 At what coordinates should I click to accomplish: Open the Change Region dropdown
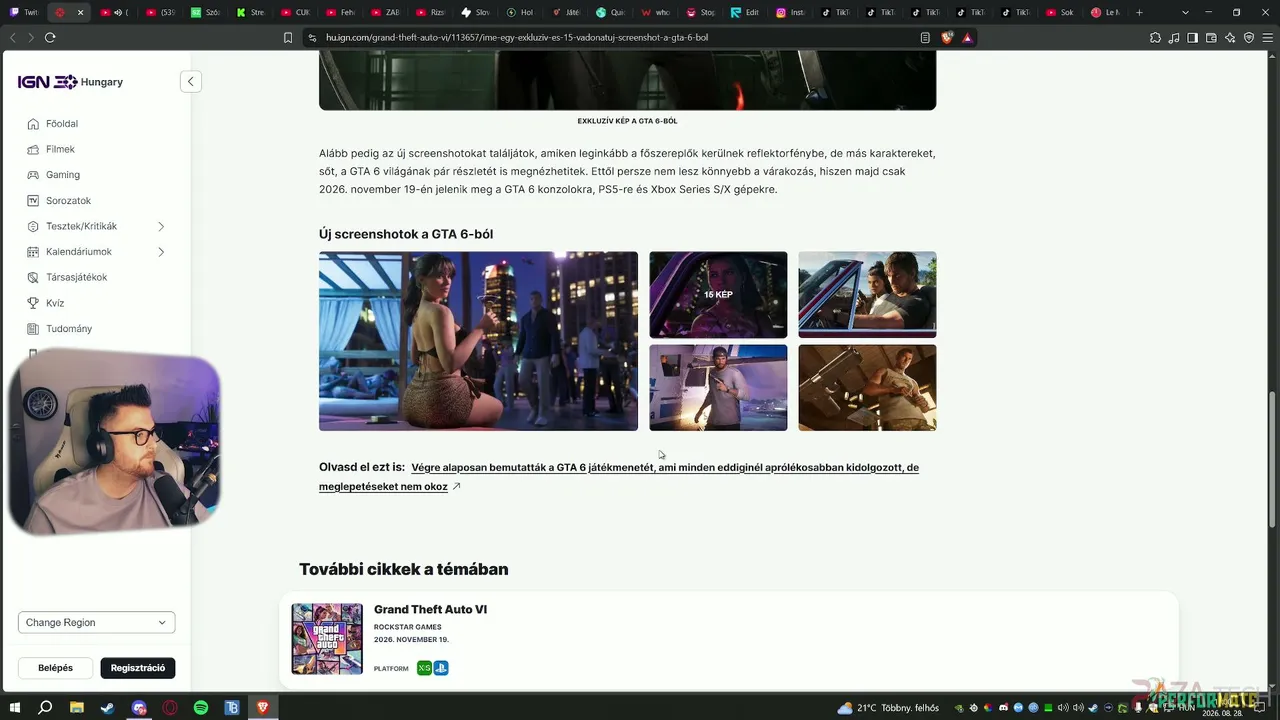tap(96, 622)
